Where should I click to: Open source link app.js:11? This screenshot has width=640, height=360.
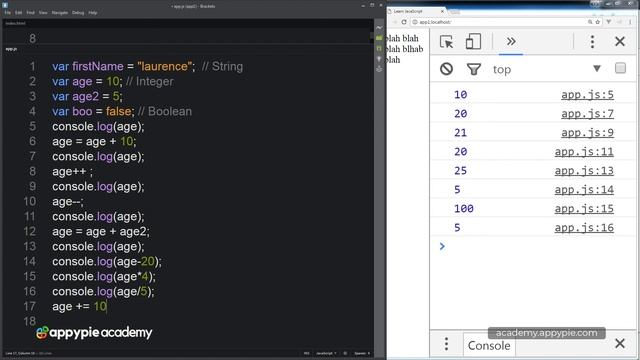pyautogui.click(x=584, y=152)
